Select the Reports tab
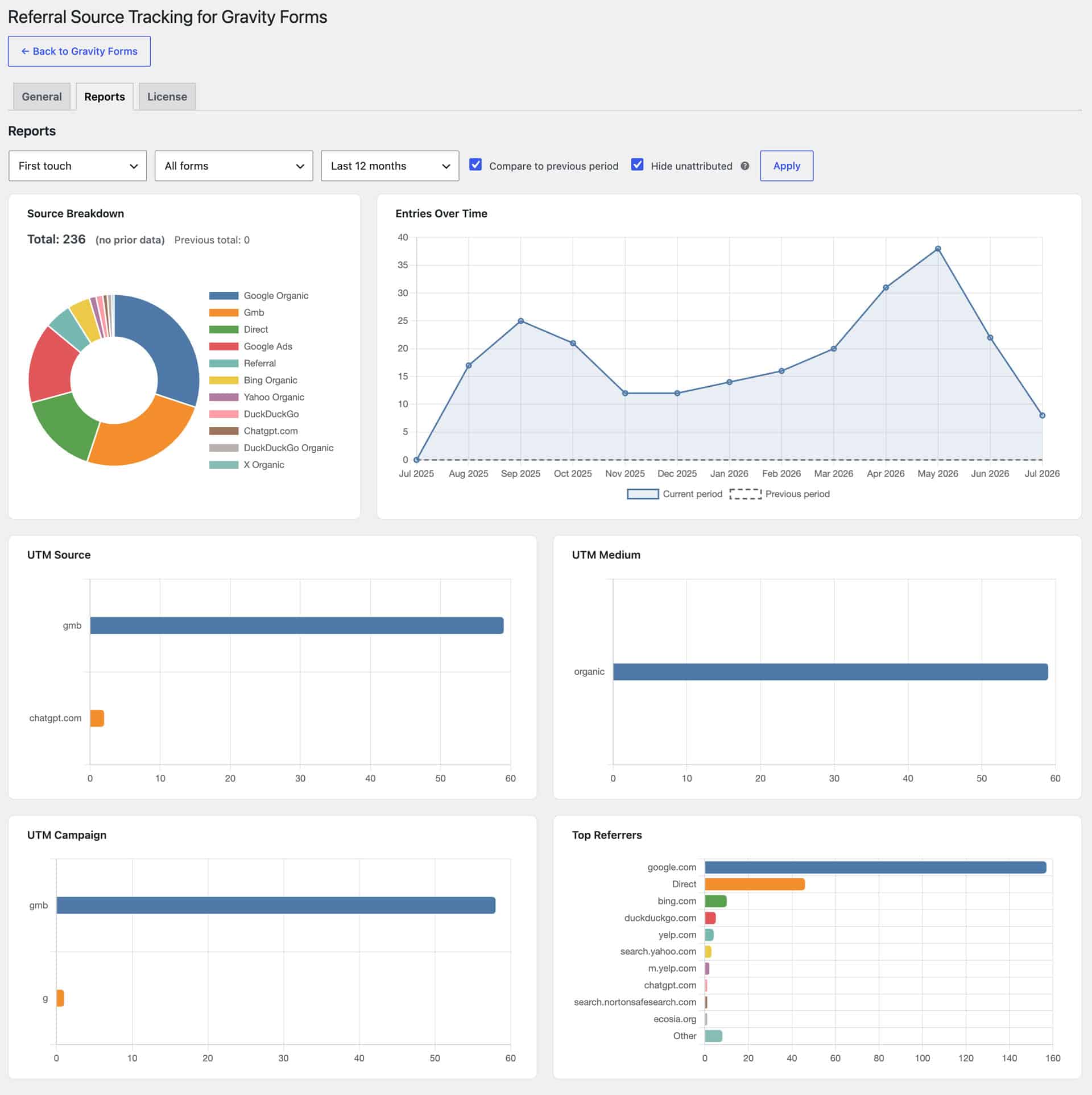The width and height of the screenshot is (1092, 1095). 105,97
